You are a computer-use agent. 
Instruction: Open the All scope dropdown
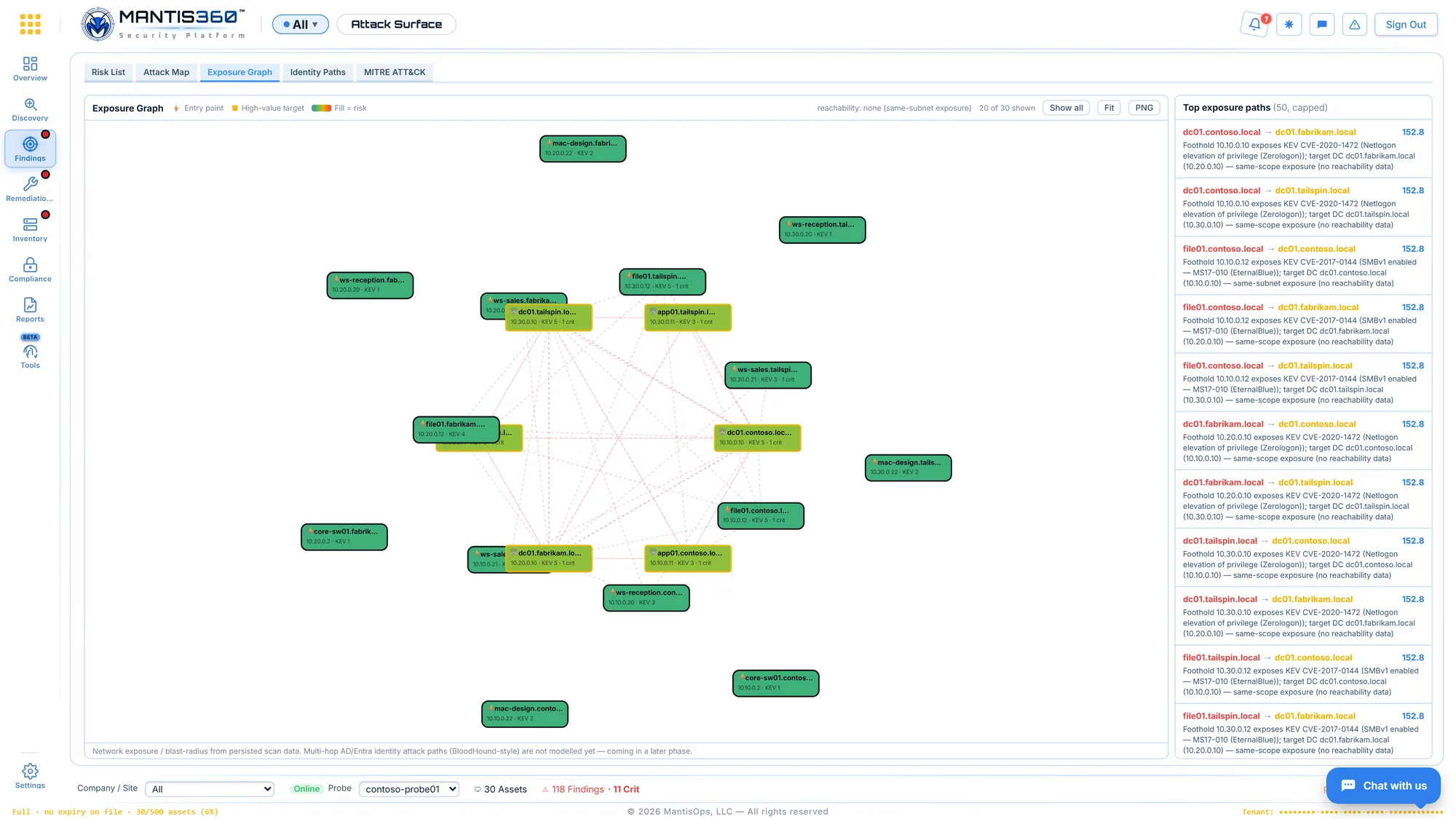click(301, 24)
